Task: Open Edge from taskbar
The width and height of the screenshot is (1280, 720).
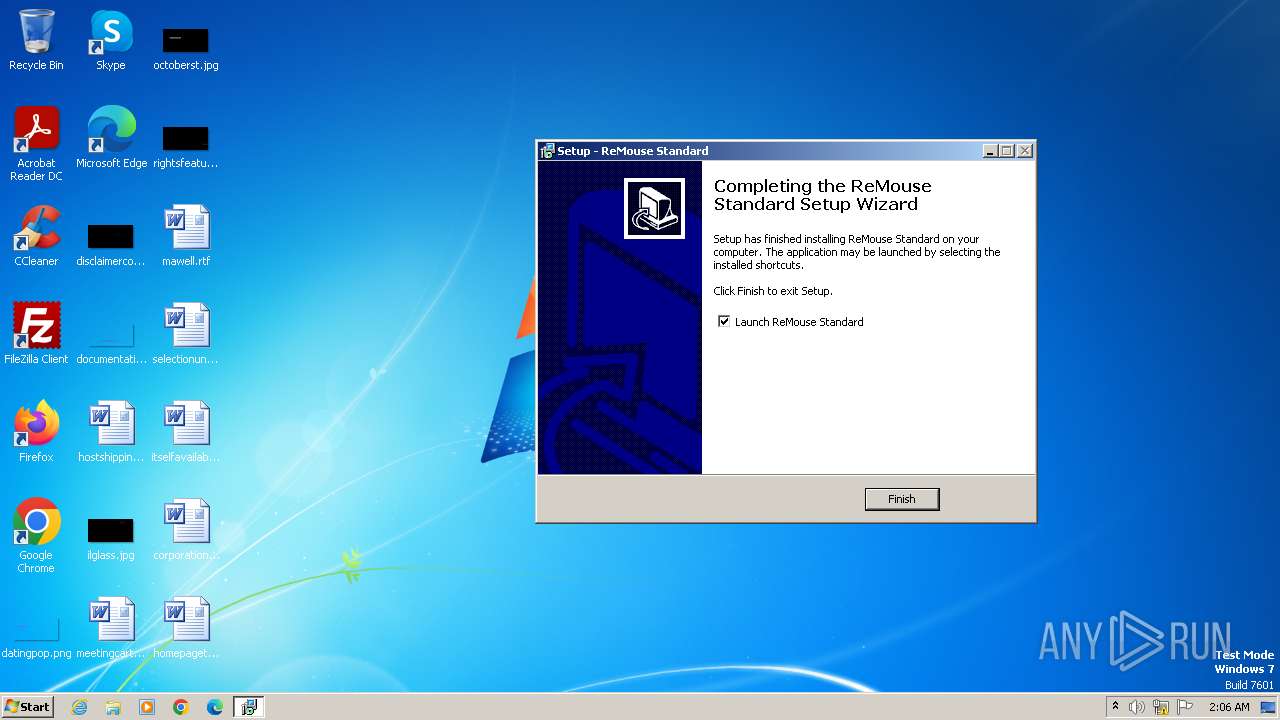Action: (x=215, y=707)
